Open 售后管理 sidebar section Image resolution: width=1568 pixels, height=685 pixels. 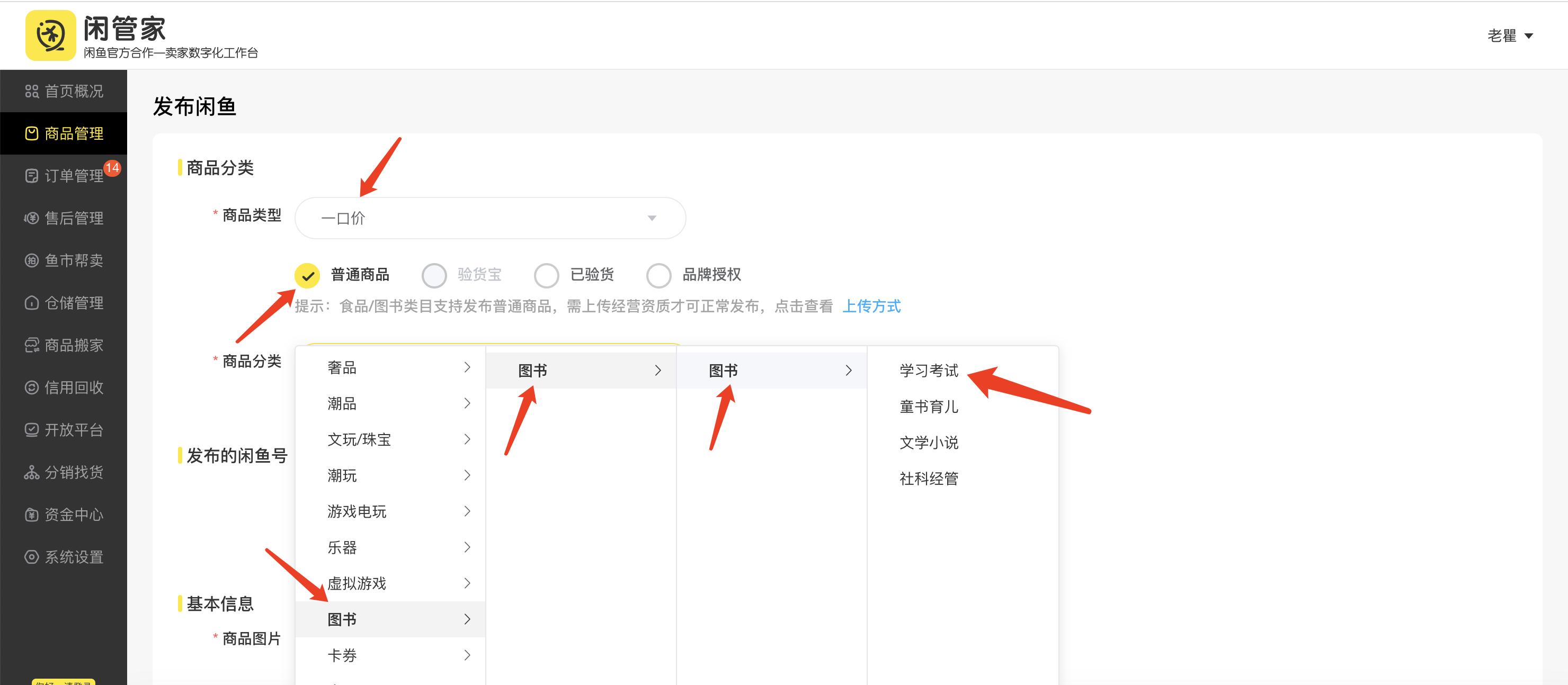(64, 218)
